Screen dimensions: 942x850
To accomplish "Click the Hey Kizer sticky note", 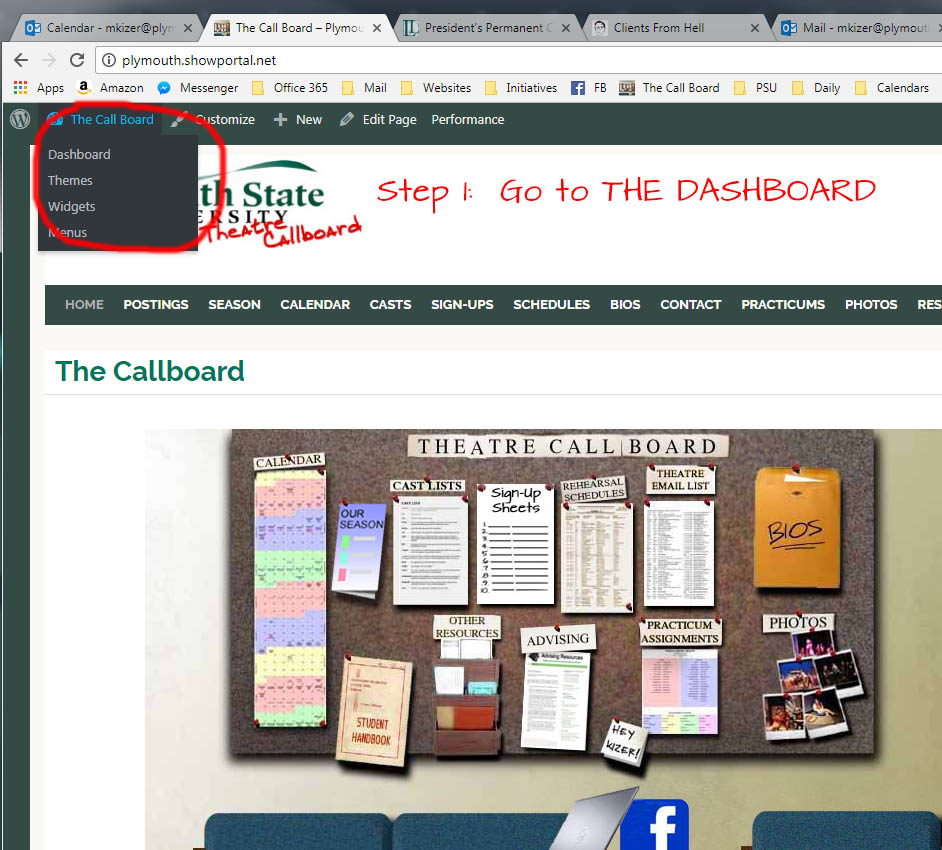I will [x=624, y=741].
